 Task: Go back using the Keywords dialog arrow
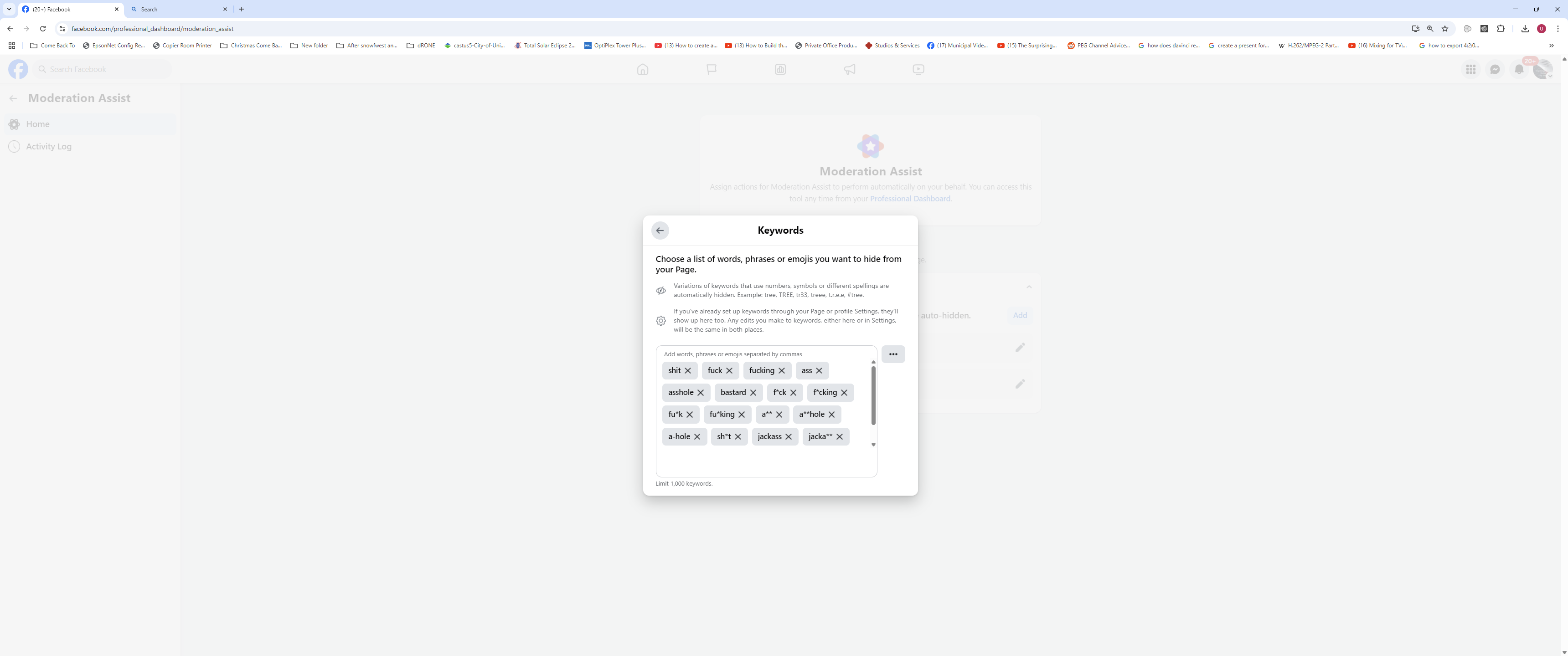pyautogui.click(x=660, y=231)
